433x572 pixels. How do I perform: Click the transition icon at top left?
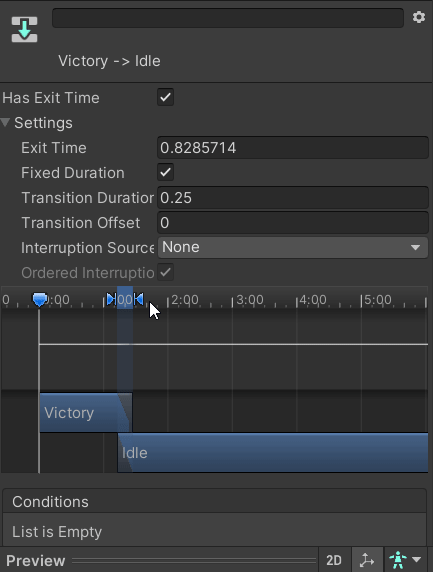(24, 29)
